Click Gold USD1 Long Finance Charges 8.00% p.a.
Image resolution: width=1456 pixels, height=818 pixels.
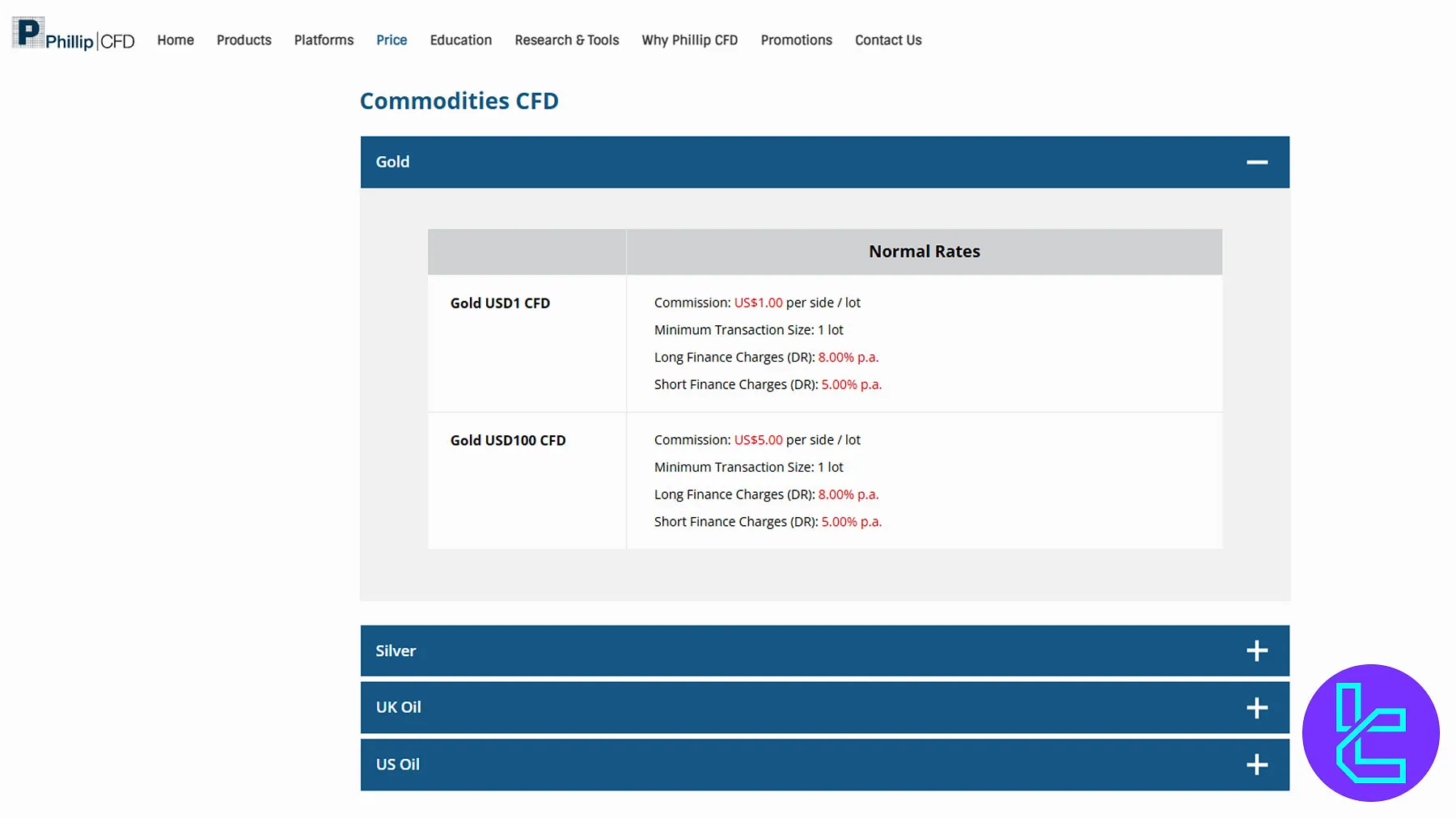[x=849, y=358]
